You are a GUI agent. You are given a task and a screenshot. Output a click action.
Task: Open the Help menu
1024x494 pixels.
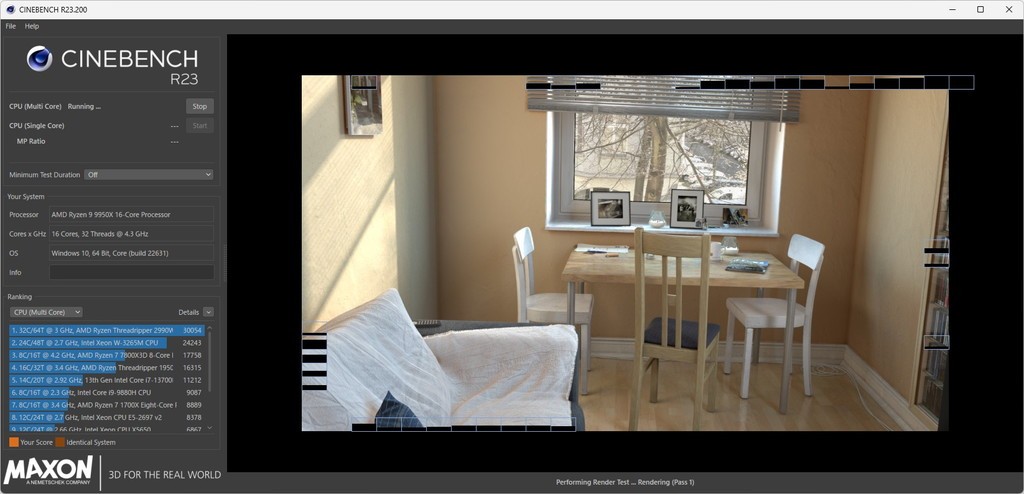pyautogui.click(x=32, y=26)
